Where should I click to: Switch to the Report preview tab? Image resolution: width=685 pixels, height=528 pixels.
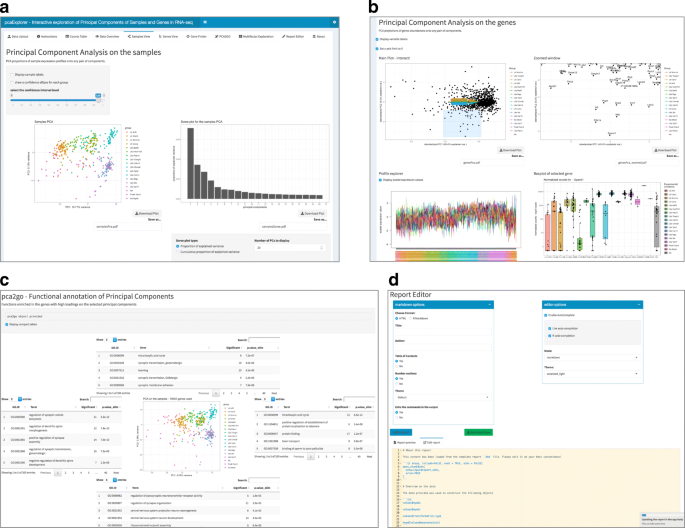pyautogui.click(x=405, y=442)
